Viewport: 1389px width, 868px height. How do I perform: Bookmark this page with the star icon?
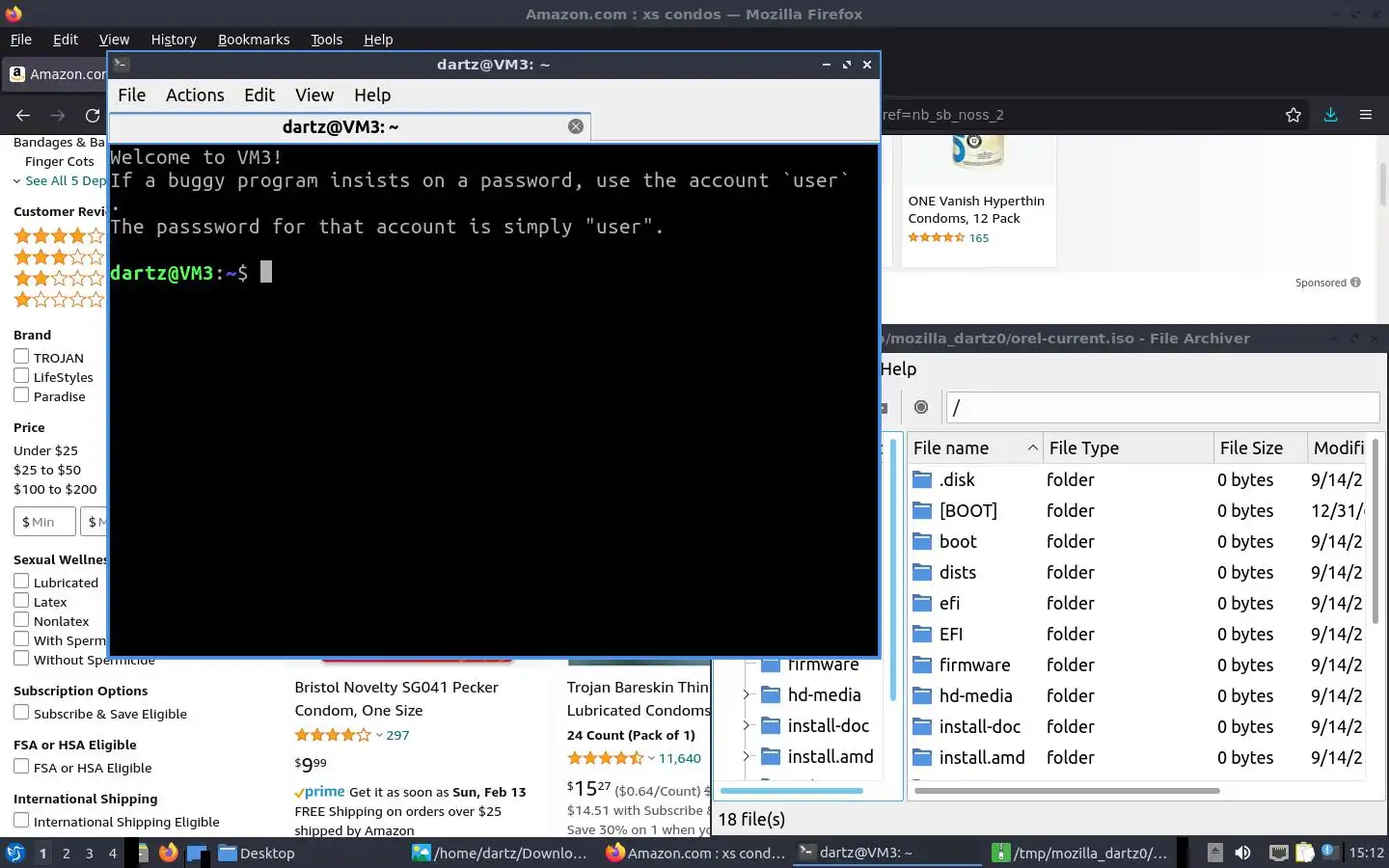click(1294, 115)
